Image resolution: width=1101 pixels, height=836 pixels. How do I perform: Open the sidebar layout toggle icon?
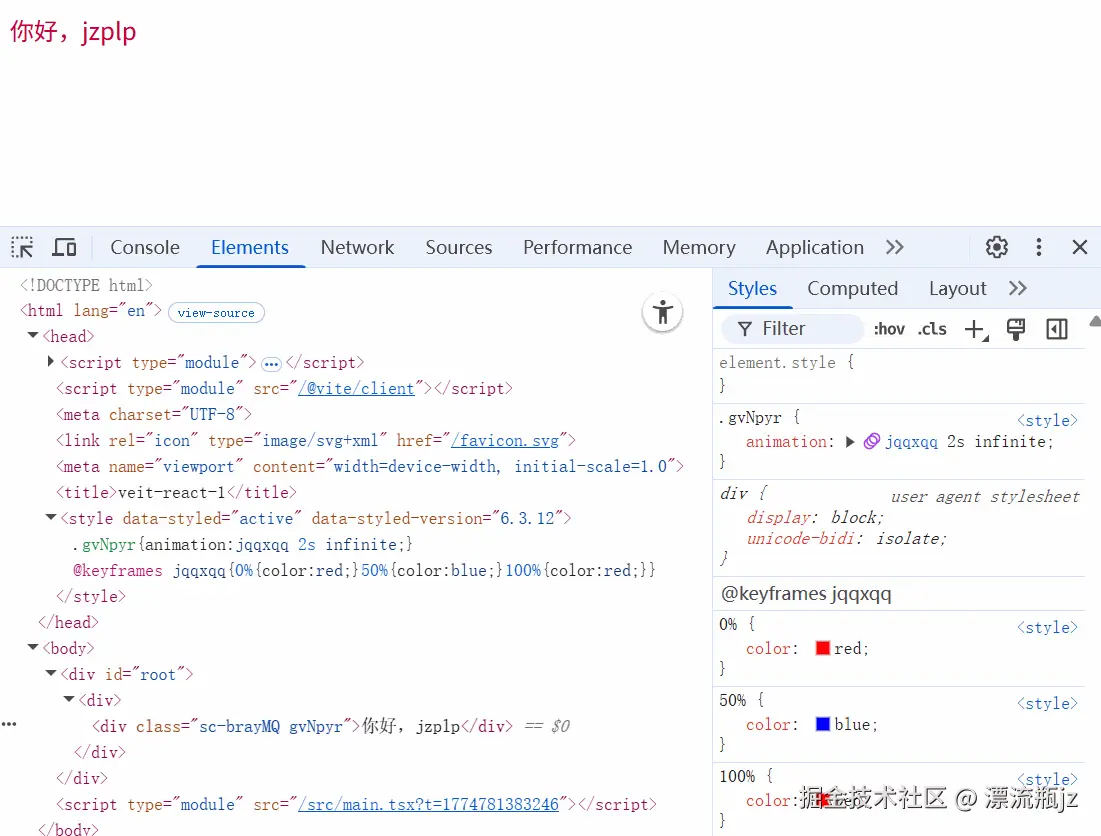pos(1057,328)
